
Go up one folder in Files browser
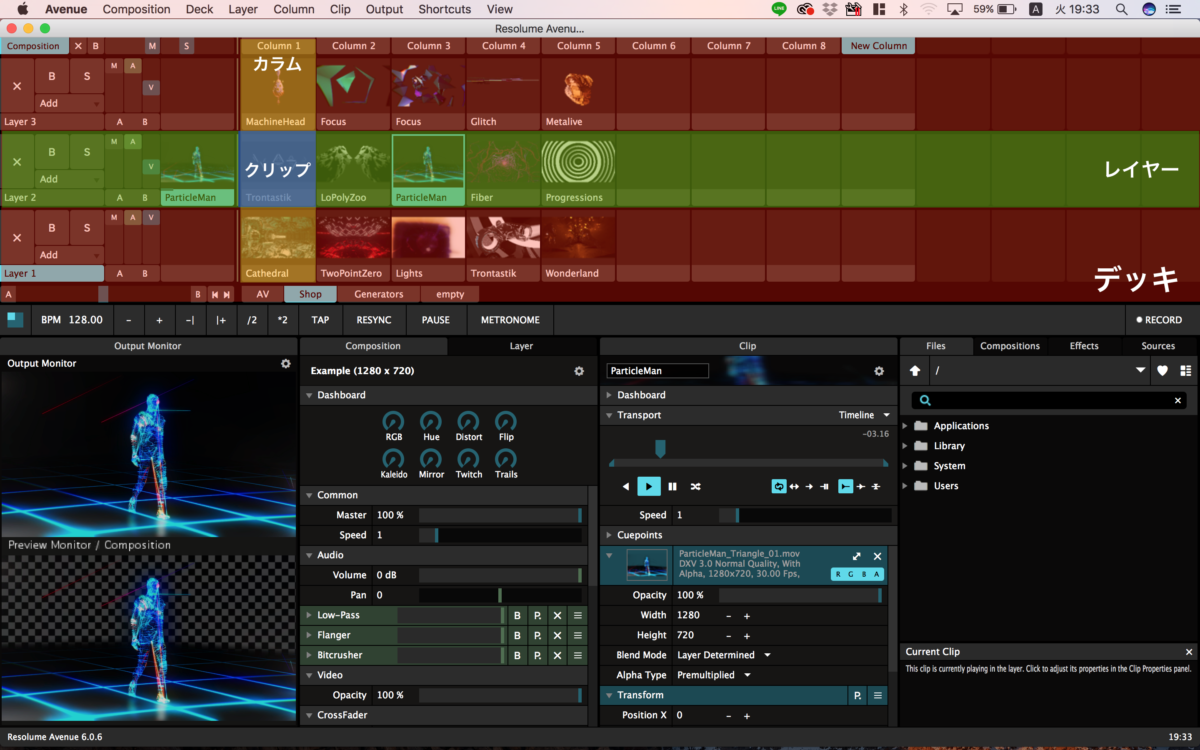click(915, 370)
